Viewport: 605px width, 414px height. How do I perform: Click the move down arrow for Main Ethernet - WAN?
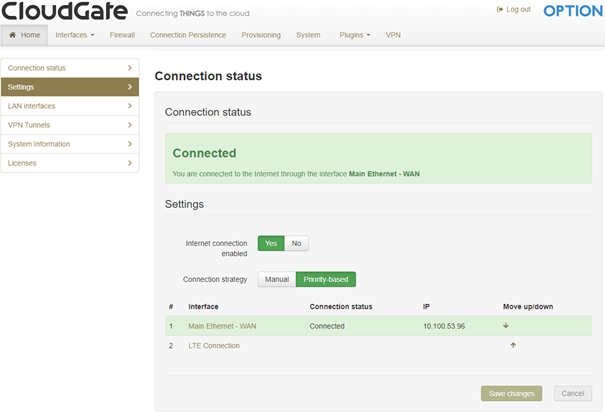[506, 325]
